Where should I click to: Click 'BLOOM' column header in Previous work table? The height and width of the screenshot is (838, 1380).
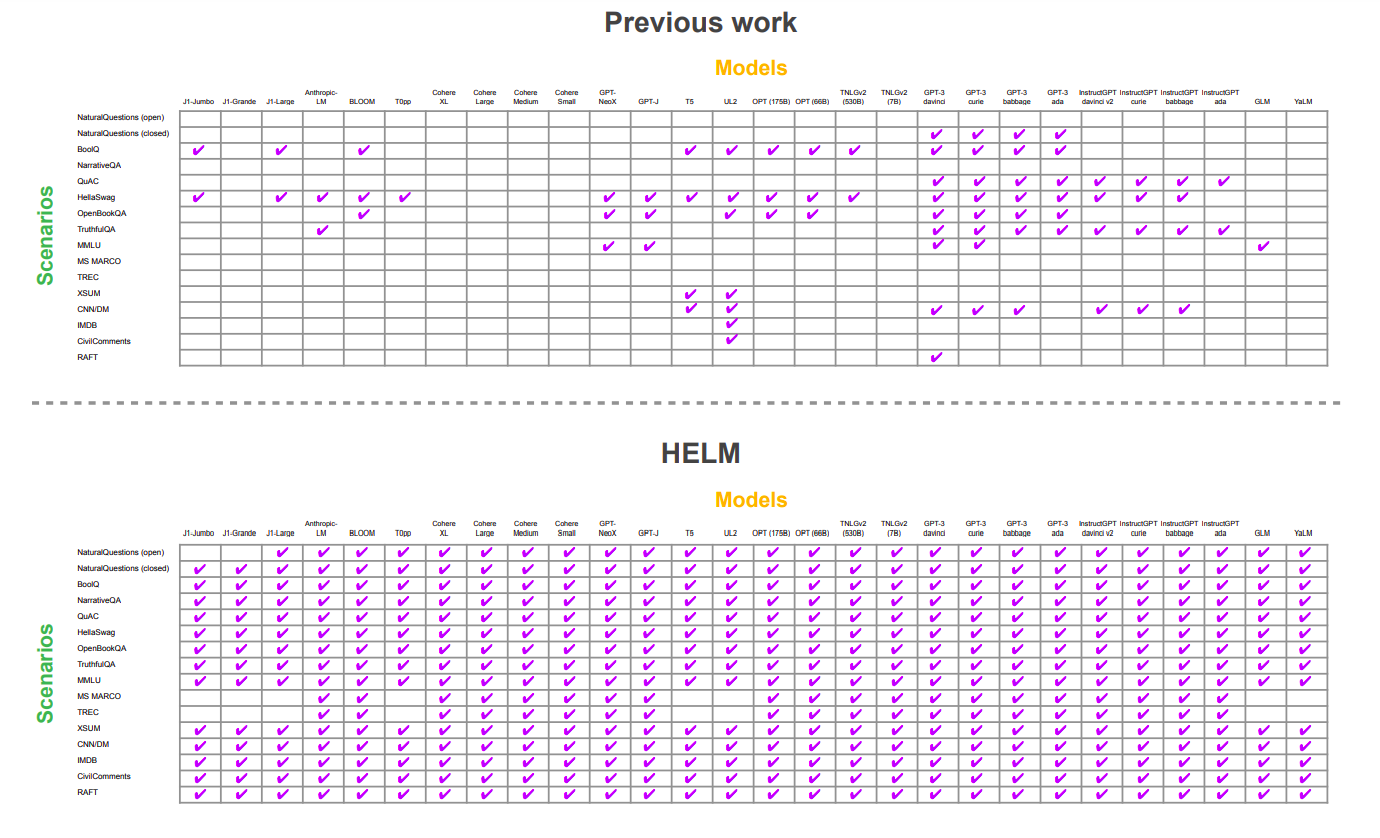click(362, 101)
